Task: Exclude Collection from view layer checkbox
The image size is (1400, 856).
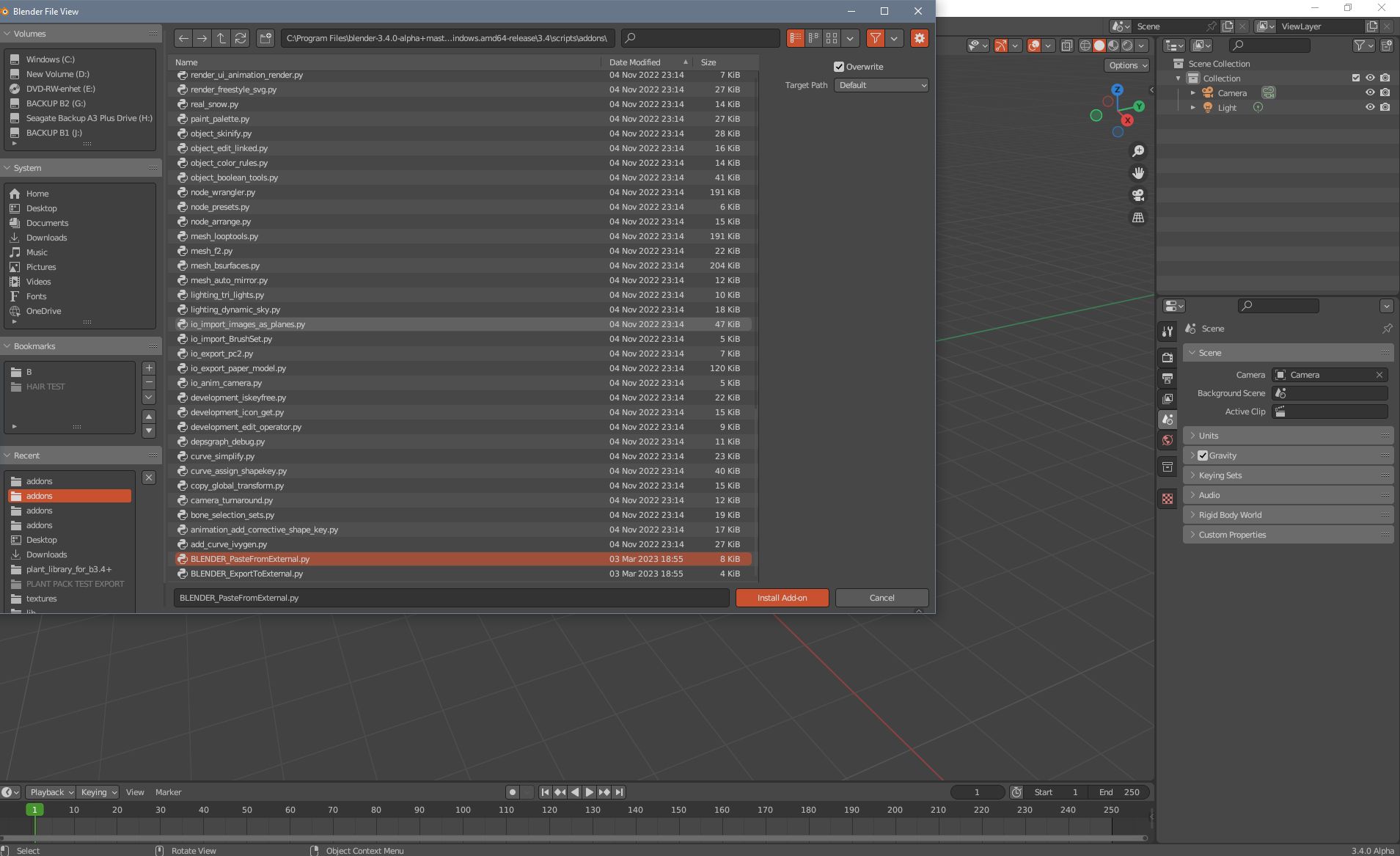Action: tap(1355, 78)
